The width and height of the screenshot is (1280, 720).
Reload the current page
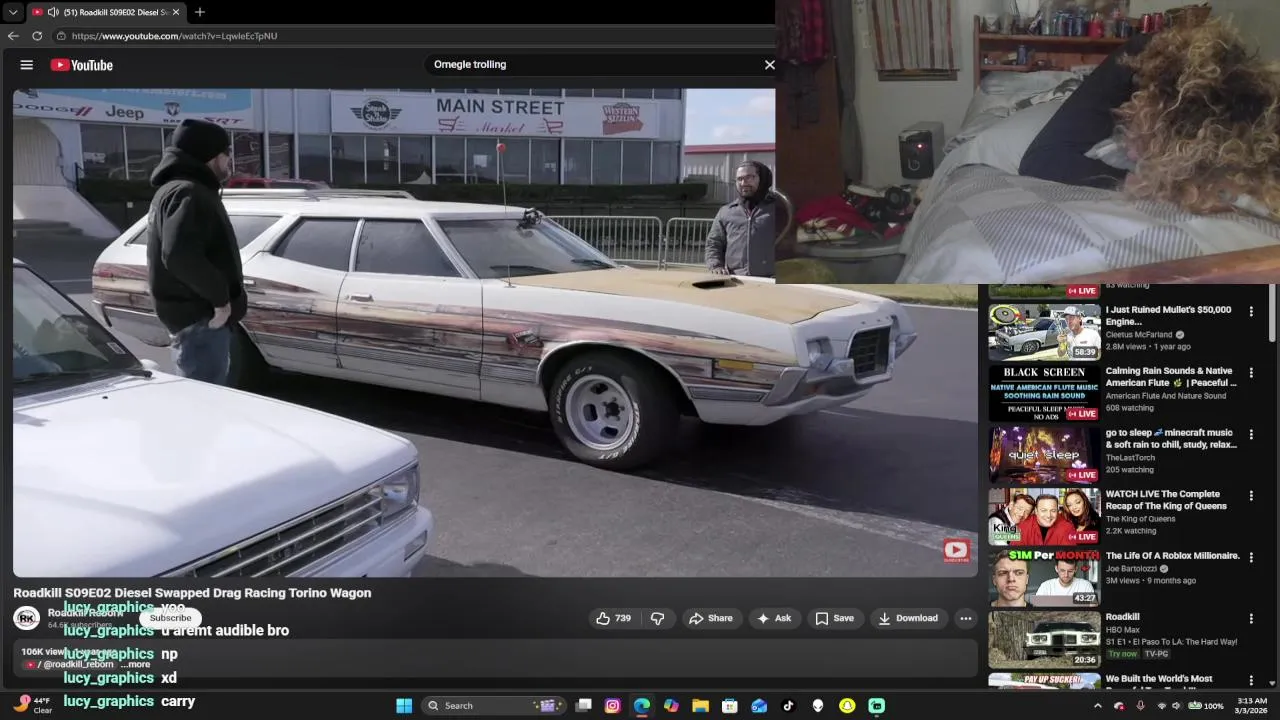(37, 36)
